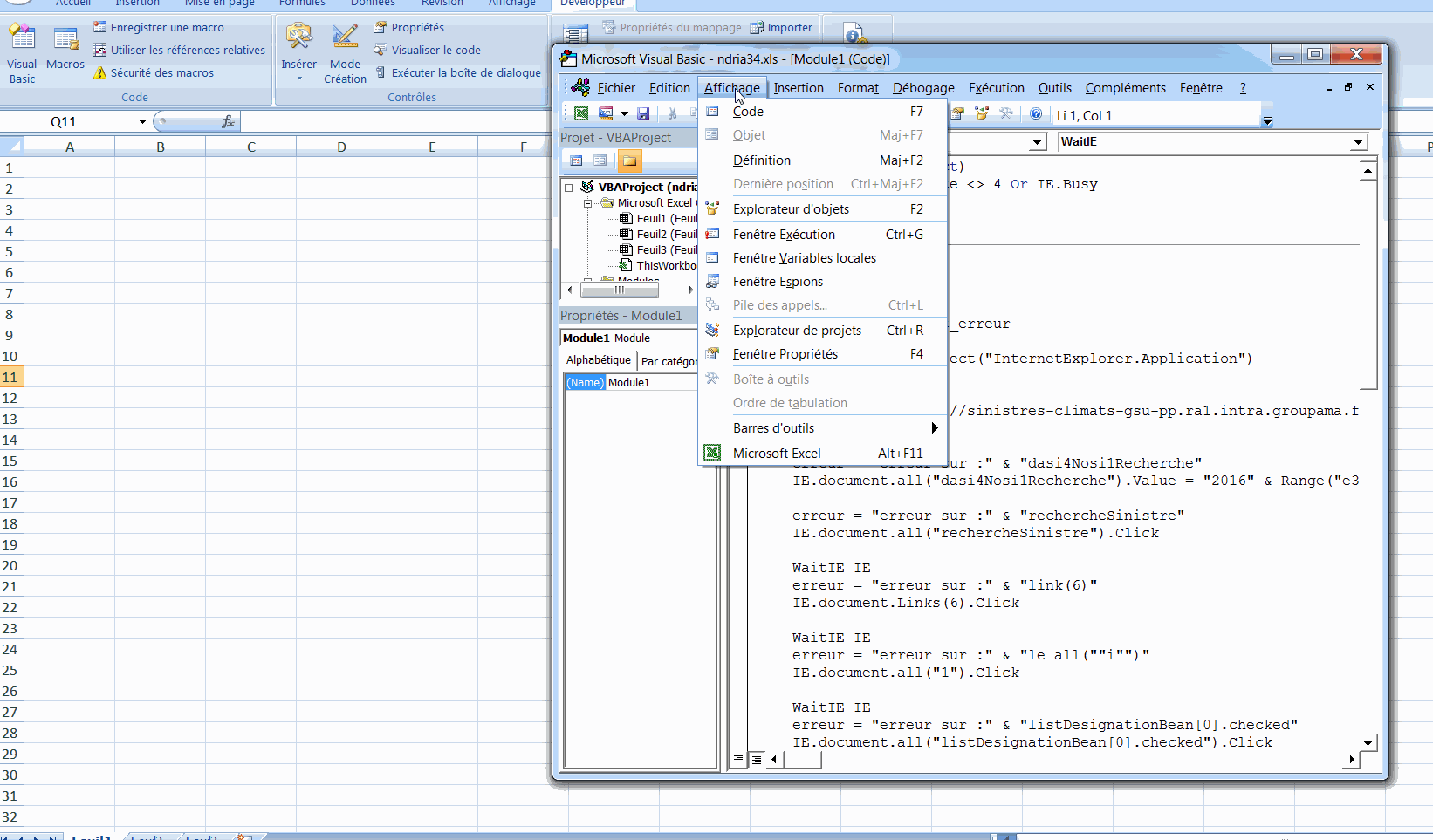
Task: Click Visualiser le code in ribbon
Action: click(x=427, y=51)
